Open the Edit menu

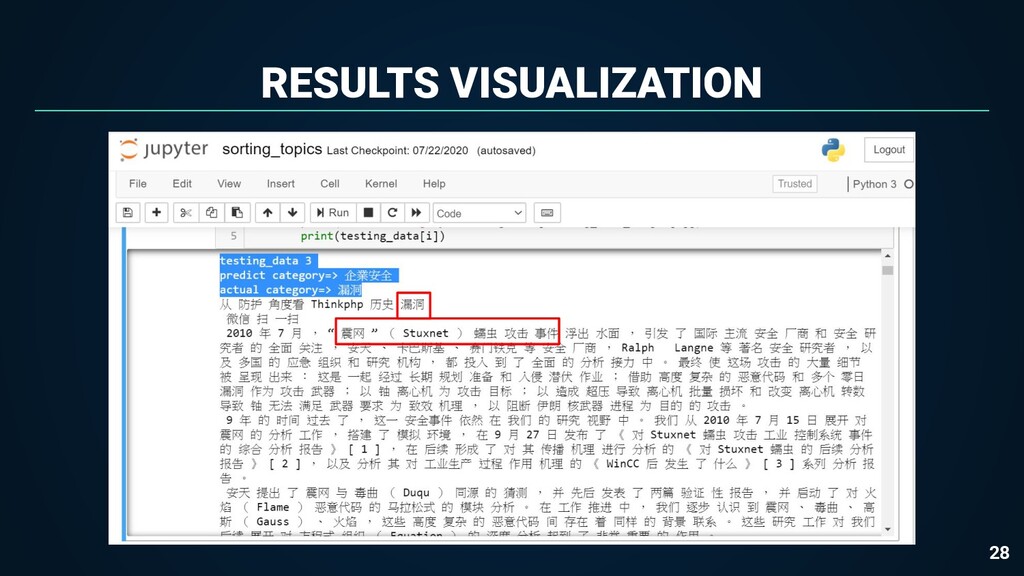click(182, 184)
